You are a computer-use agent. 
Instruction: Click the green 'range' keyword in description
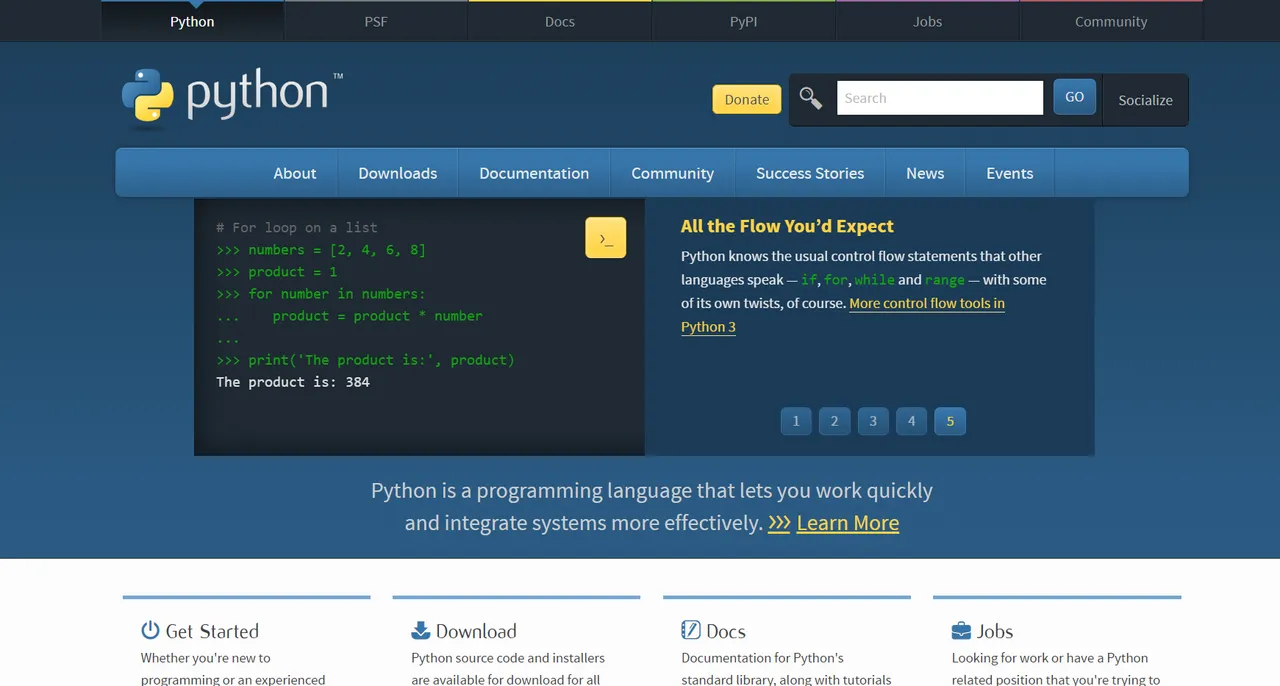click(x=945, y=280)
